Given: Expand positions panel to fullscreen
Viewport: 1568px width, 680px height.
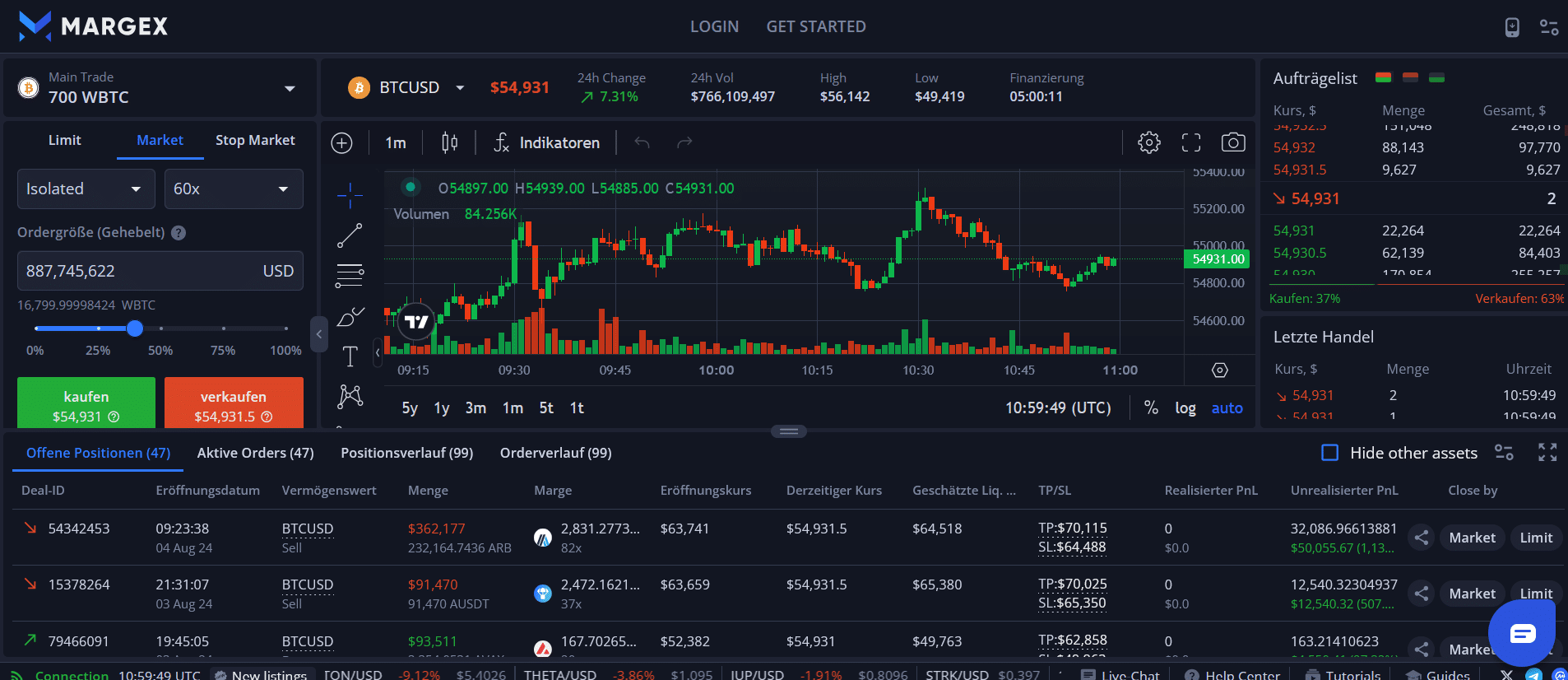Looking at the screenshot, I should pos(1547,452).
